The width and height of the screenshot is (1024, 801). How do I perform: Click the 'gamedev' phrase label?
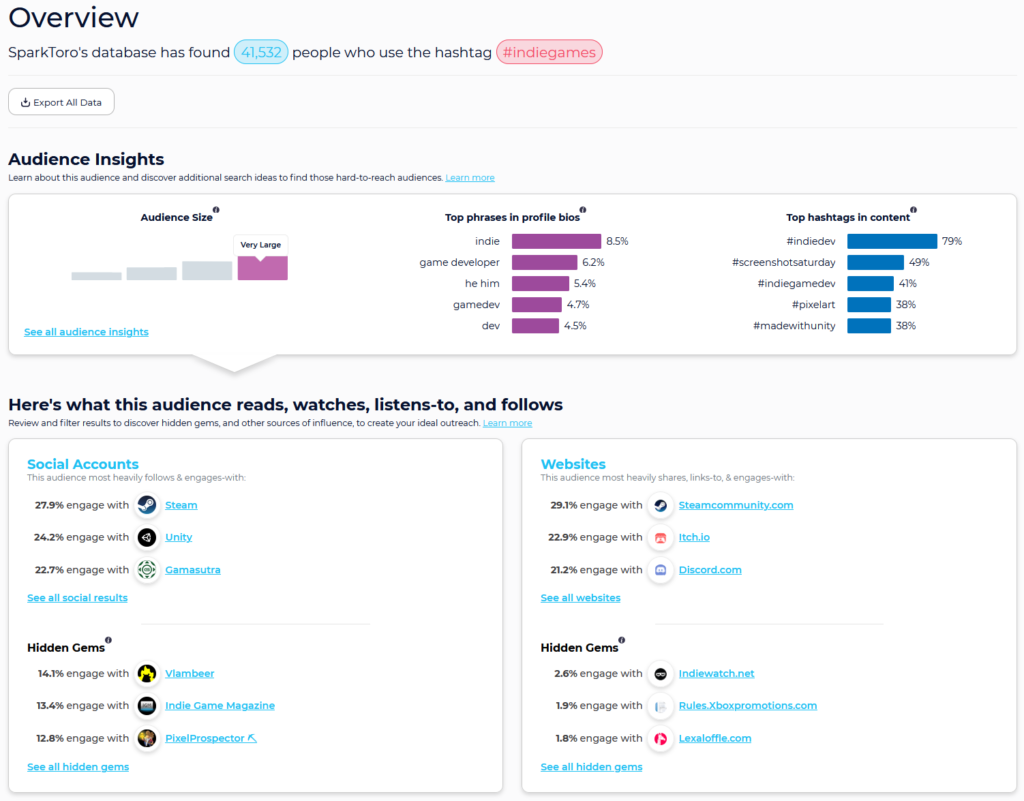pyautogui.click(x=476, y=305)
